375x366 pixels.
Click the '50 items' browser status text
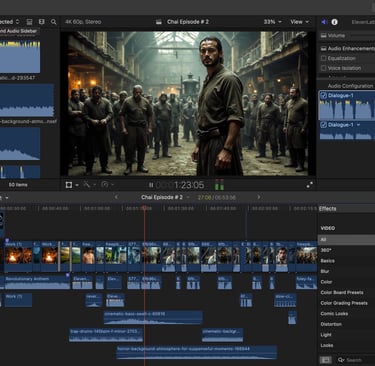point(18,185)
